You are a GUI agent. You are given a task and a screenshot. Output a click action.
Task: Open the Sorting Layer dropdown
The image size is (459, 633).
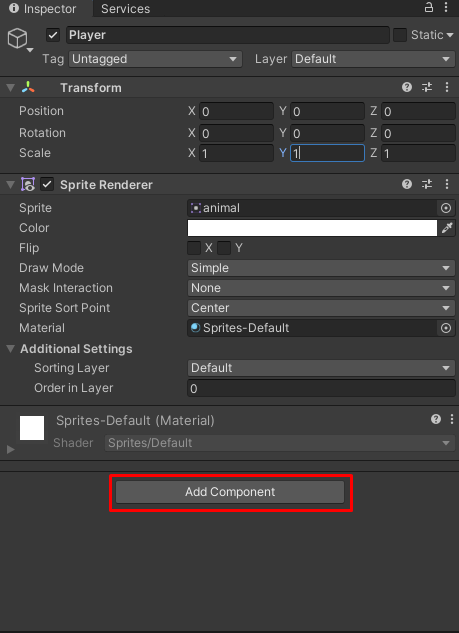pos(321,368)
